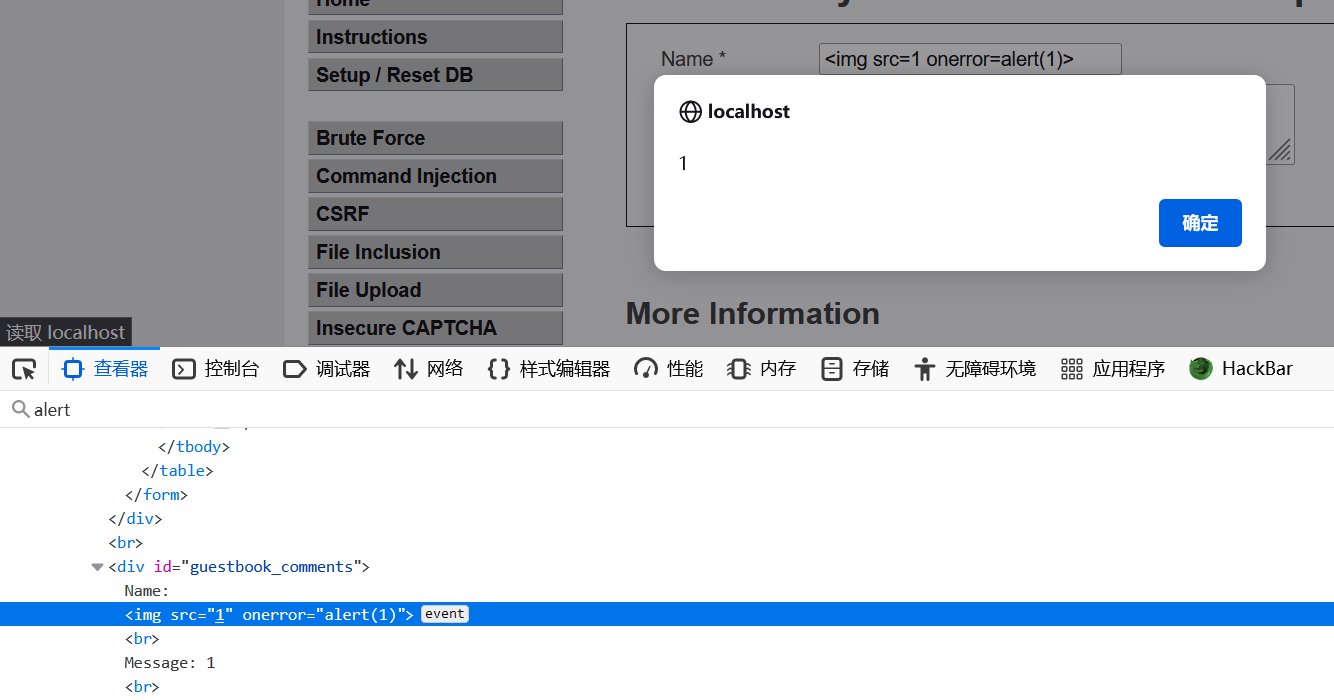
Task: Go to Command Injection page
Action: coord(435,176)
